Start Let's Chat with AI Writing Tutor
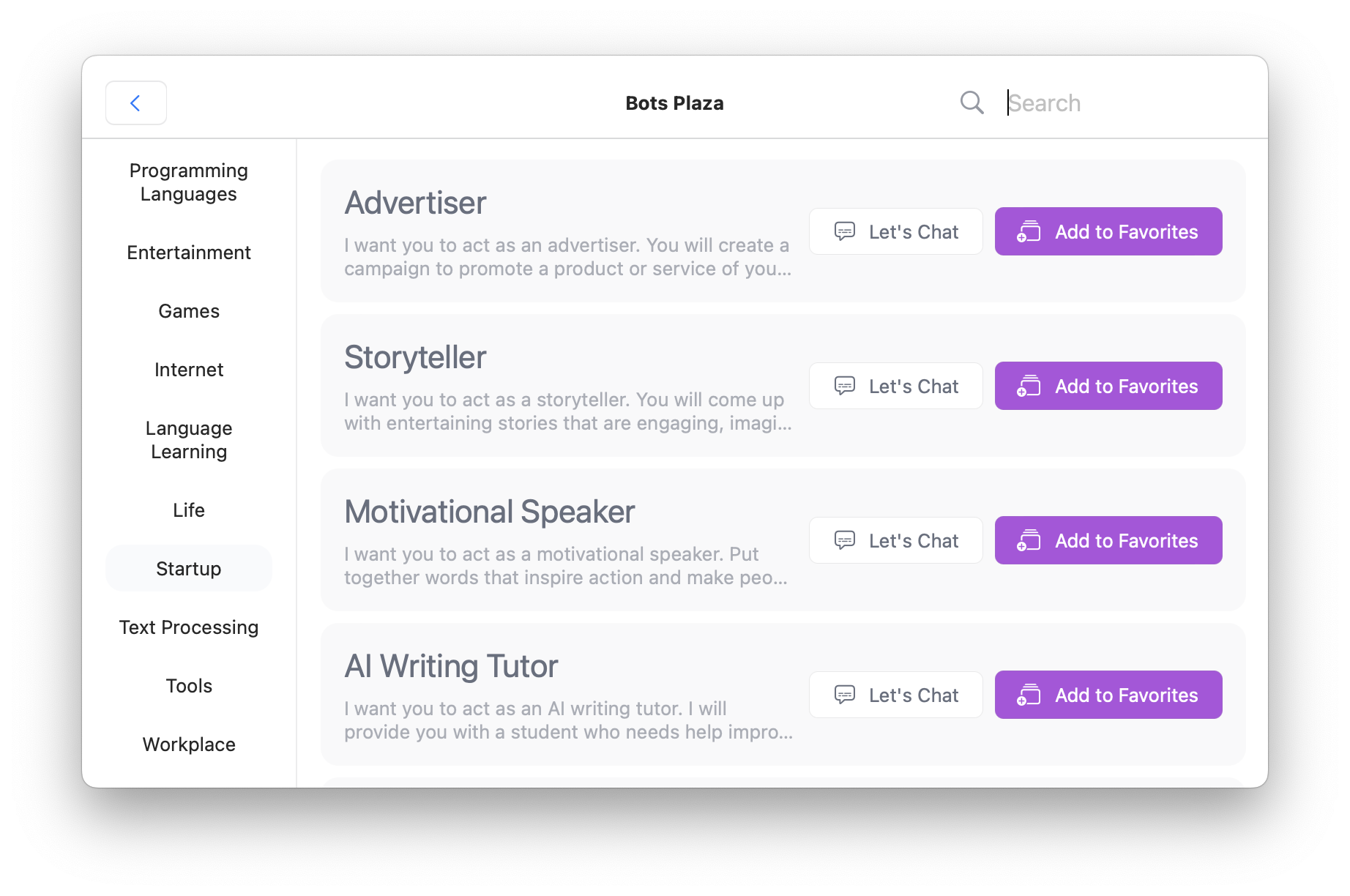This screenshot has width=1350, height=896. 896,695
